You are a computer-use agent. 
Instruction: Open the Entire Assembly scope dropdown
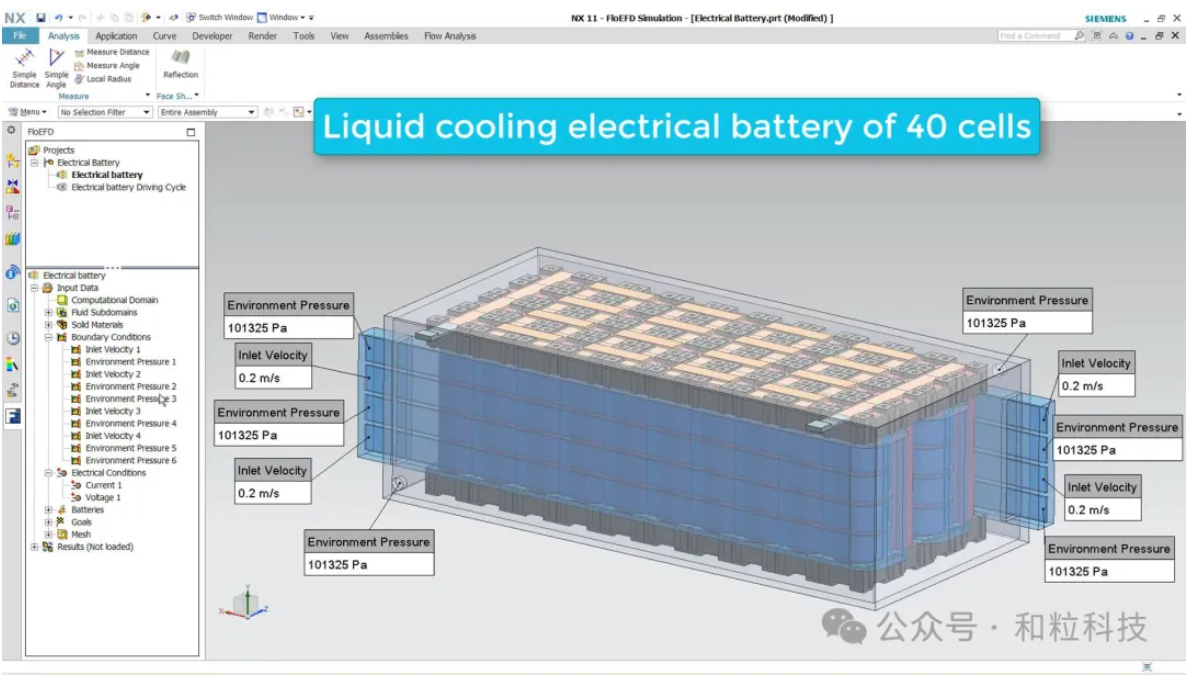[x=207, y=113]
